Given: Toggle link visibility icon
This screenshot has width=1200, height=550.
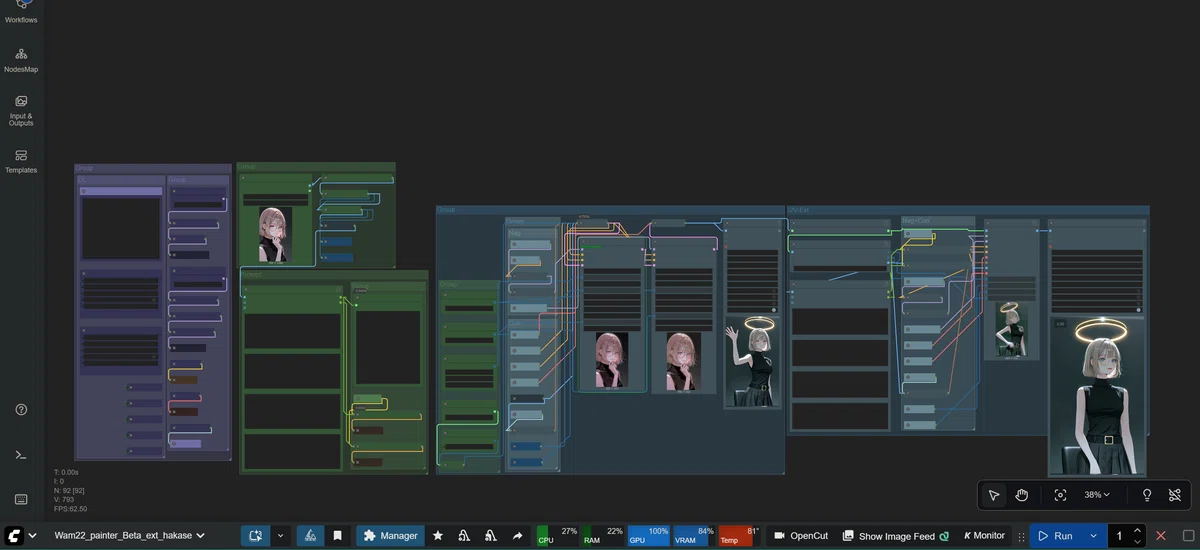Looking at the screenshot, I should [1175, 495].
